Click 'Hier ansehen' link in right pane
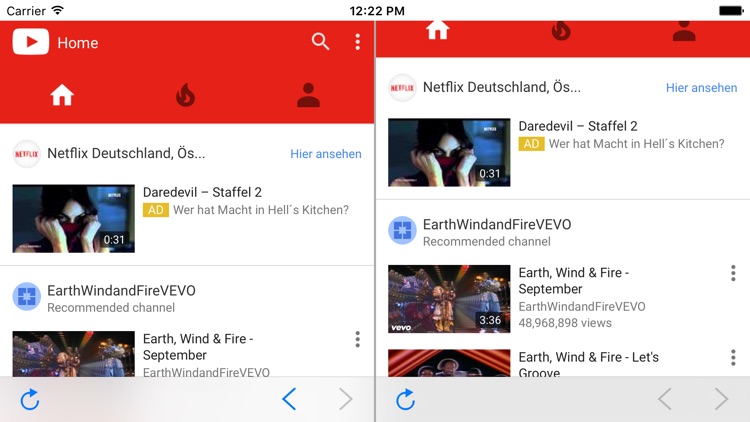 (x=701, y=88)
